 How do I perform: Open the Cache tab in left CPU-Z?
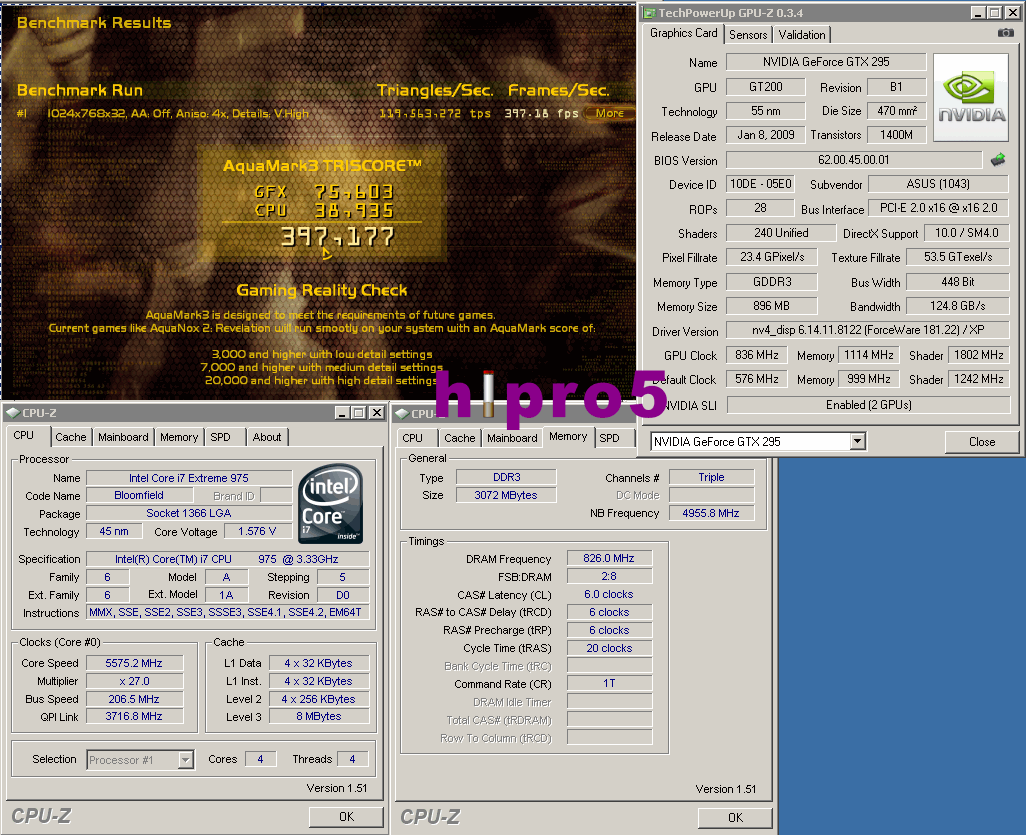[71, 437]
